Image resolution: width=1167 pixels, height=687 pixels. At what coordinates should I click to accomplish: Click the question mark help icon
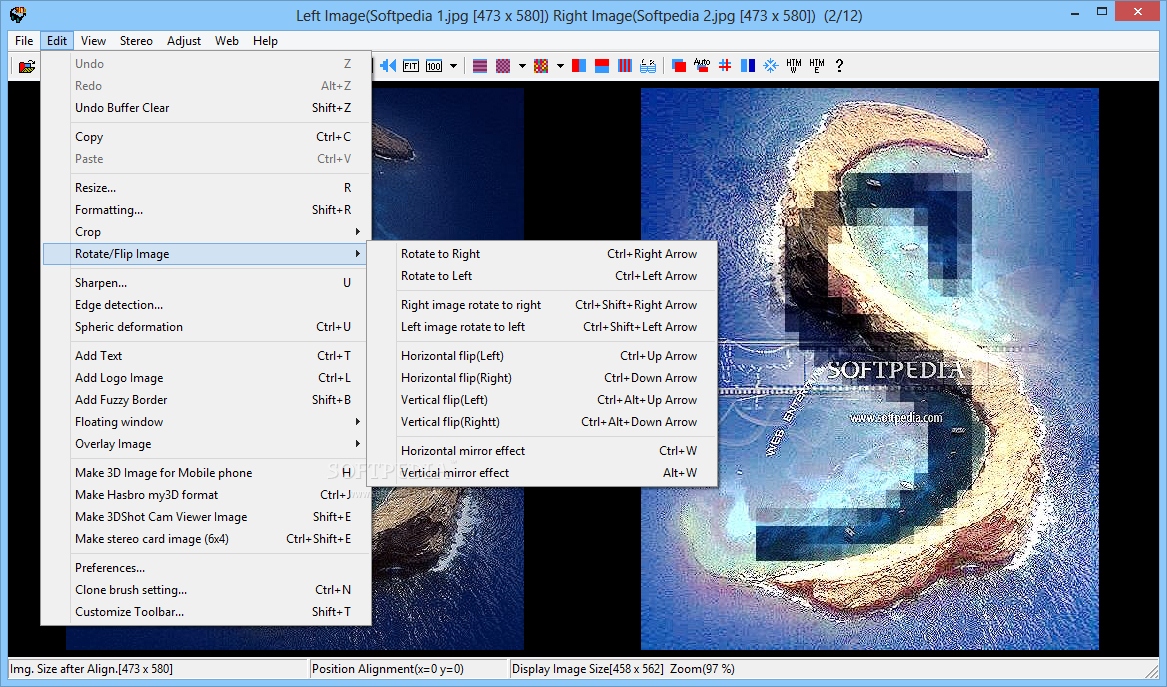[x=840, y=65]
